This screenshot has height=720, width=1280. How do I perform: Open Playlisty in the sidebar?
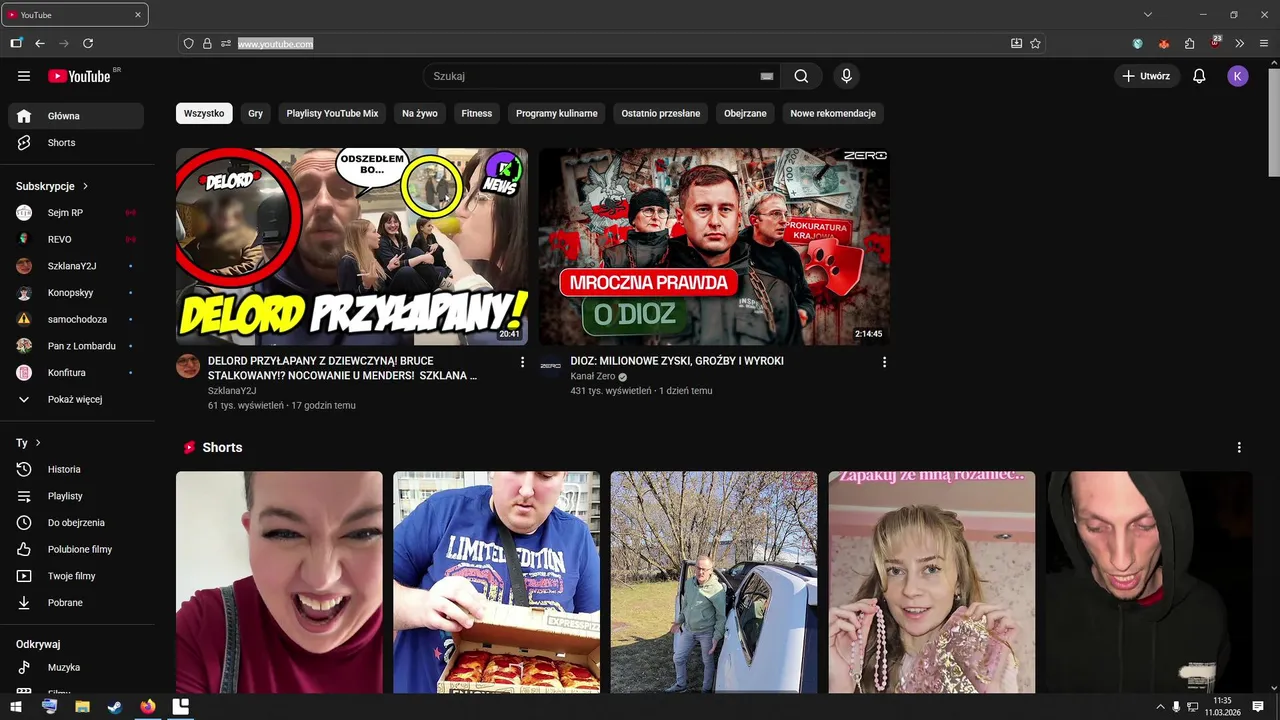point(76,496)
